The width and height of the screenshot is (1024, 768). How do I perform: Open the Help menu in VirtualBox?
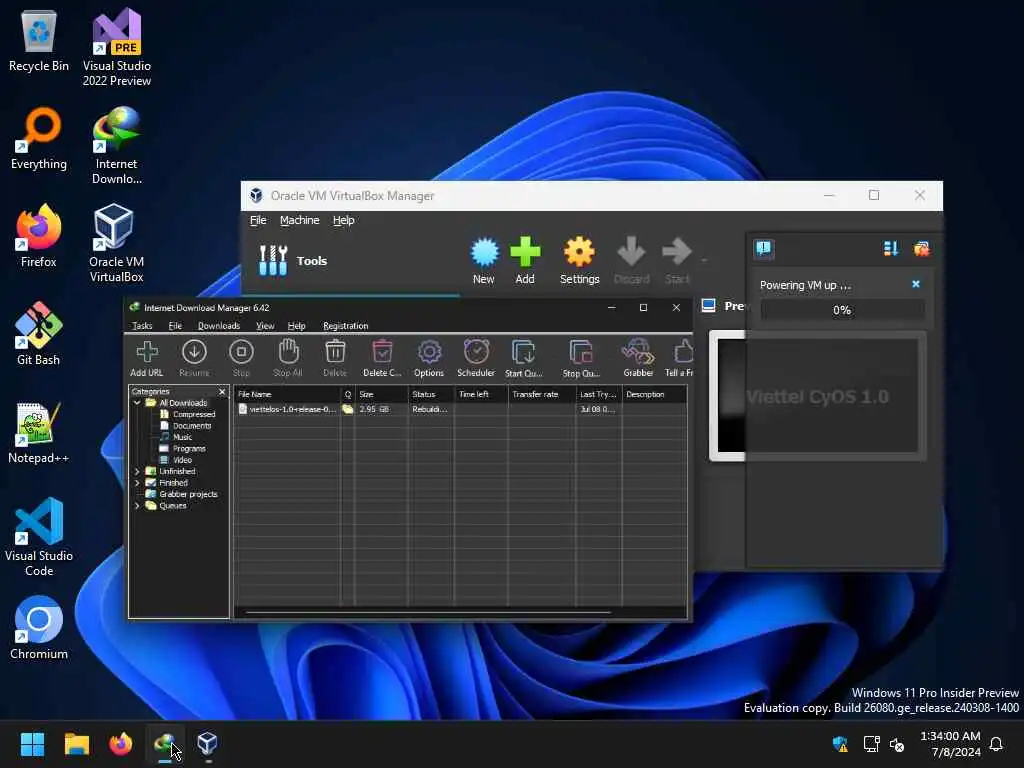coord(344,220)
